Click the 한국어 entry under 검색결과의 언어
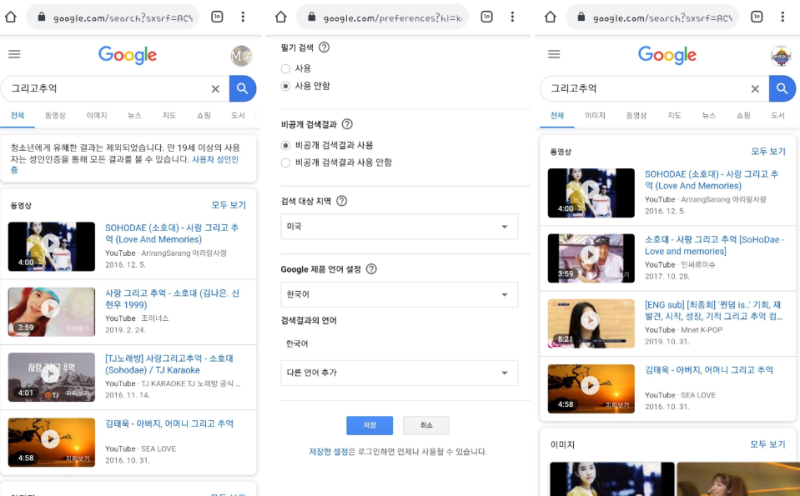 pyautogui.click(x=297, y=344)
